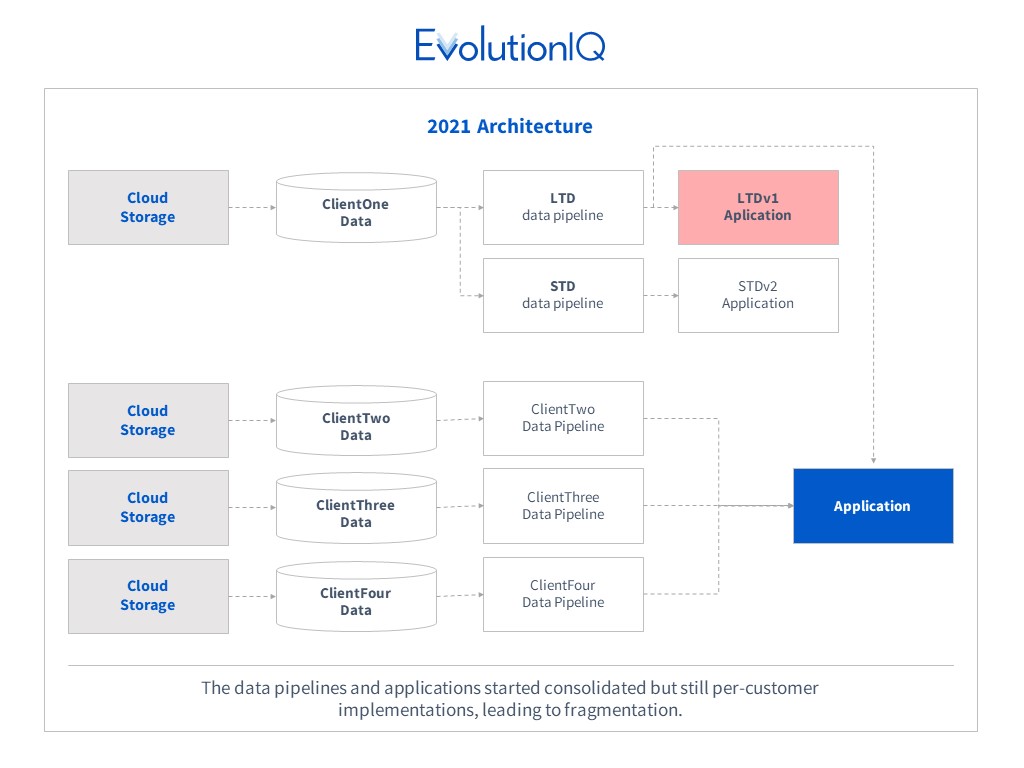Select the ClientTwo Data cylinder
1024x768 pixels.
click(356, 421)
